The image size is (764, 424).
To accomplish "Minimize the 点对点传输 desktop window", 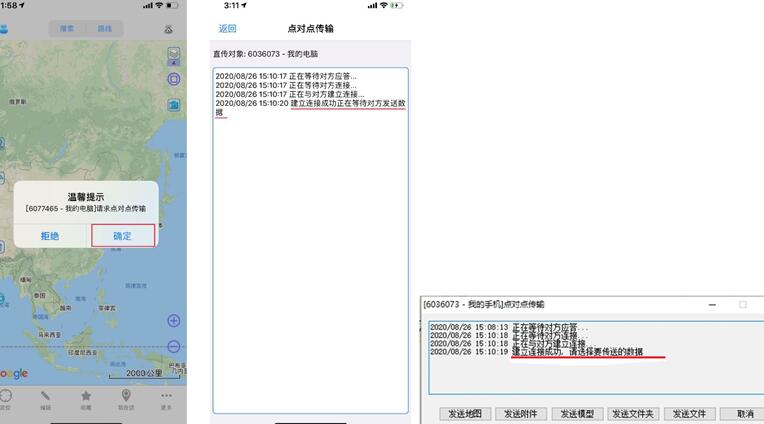I will tap(711, 304).
